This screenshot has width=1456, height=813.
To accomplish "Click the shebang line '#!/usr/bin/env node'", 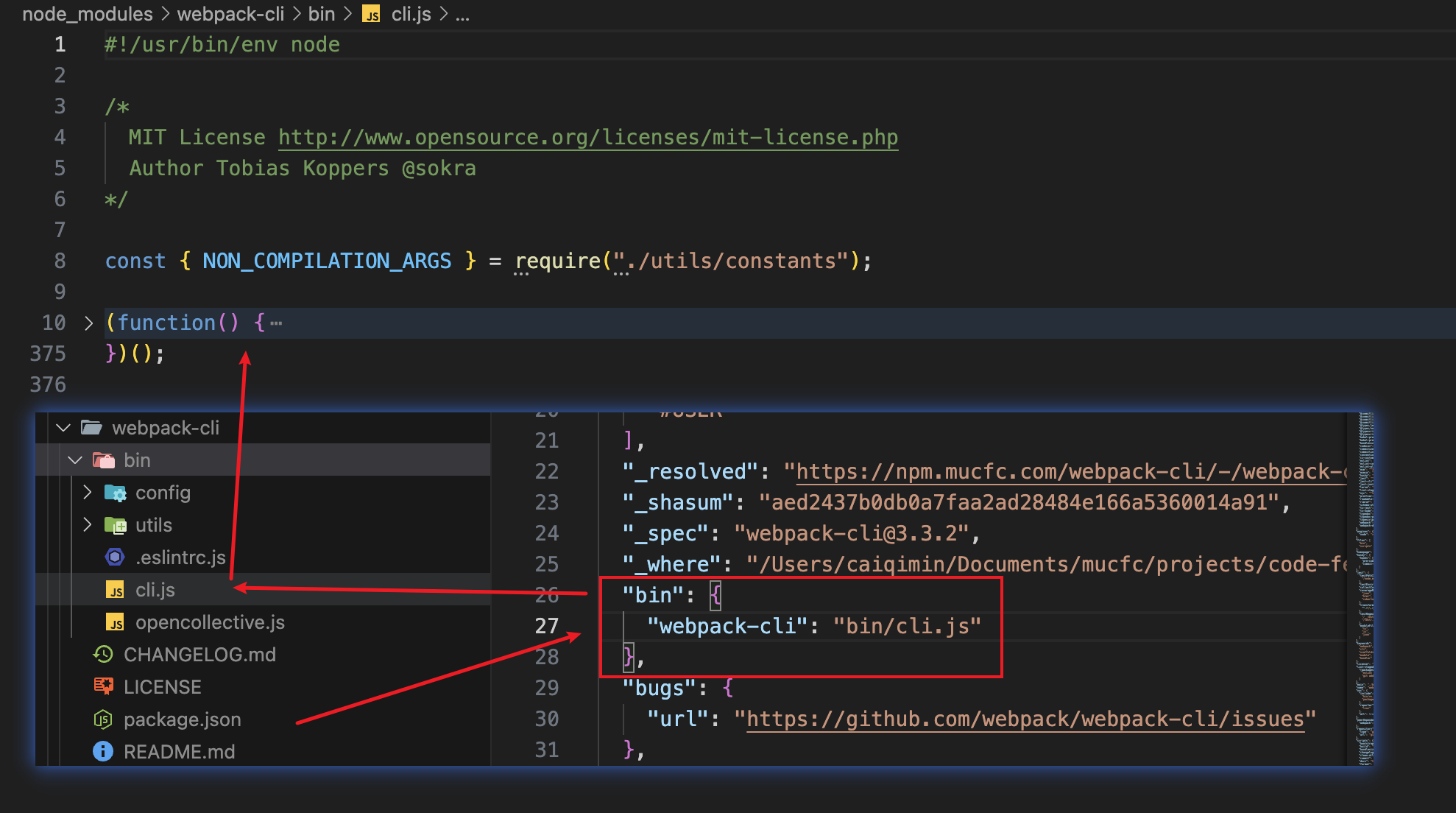I will [x=222, y=45].
